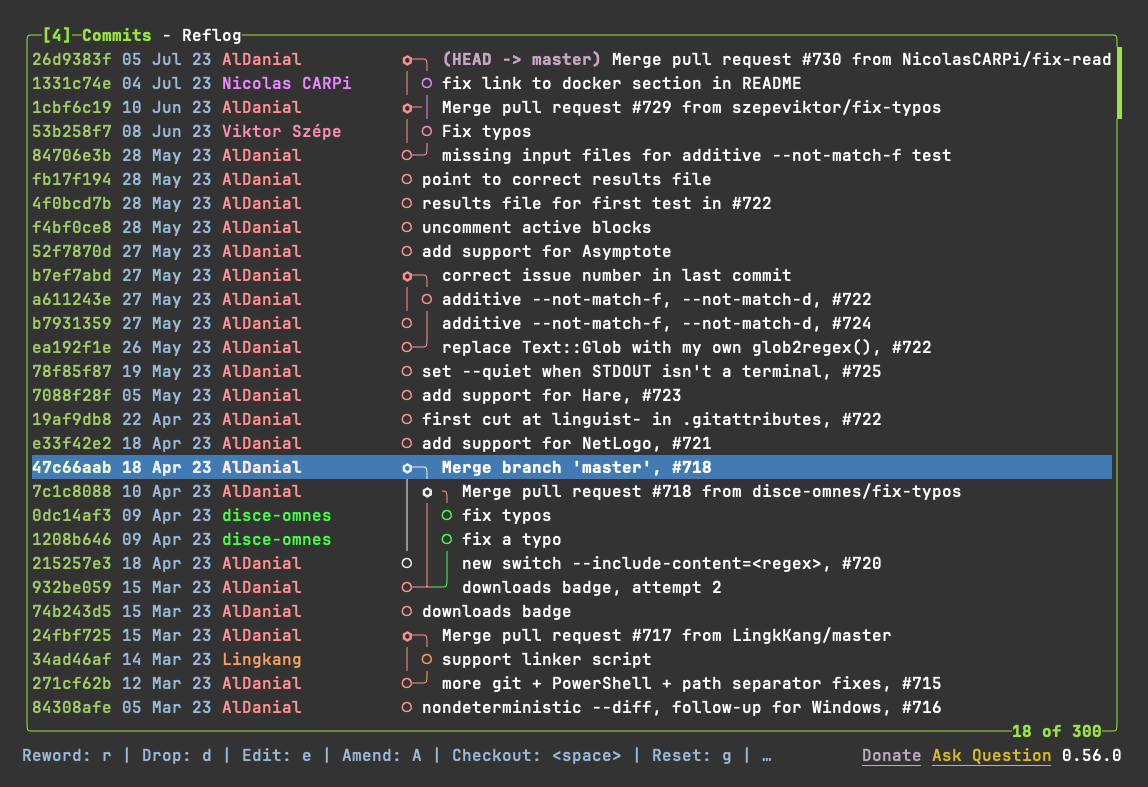Screen dimensions: 1148x787
Task: Select commit 74b243d5 downloads badge
Action: point(572,612)
